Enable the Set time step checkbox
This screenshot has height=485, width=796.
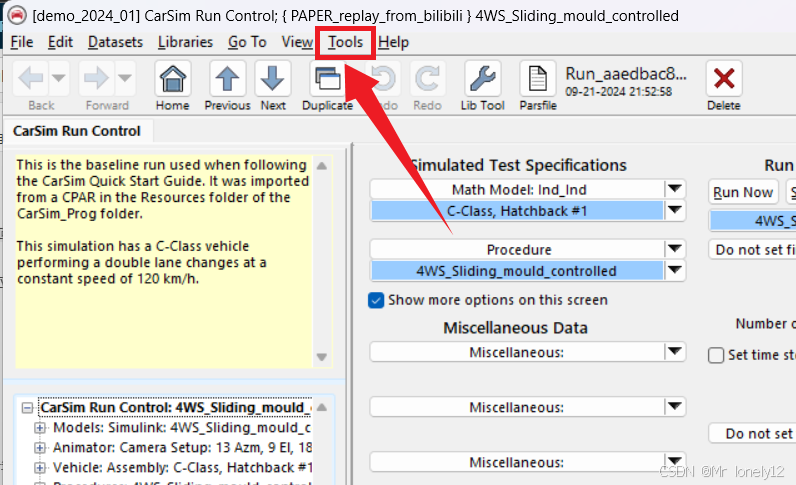[716, 355]
